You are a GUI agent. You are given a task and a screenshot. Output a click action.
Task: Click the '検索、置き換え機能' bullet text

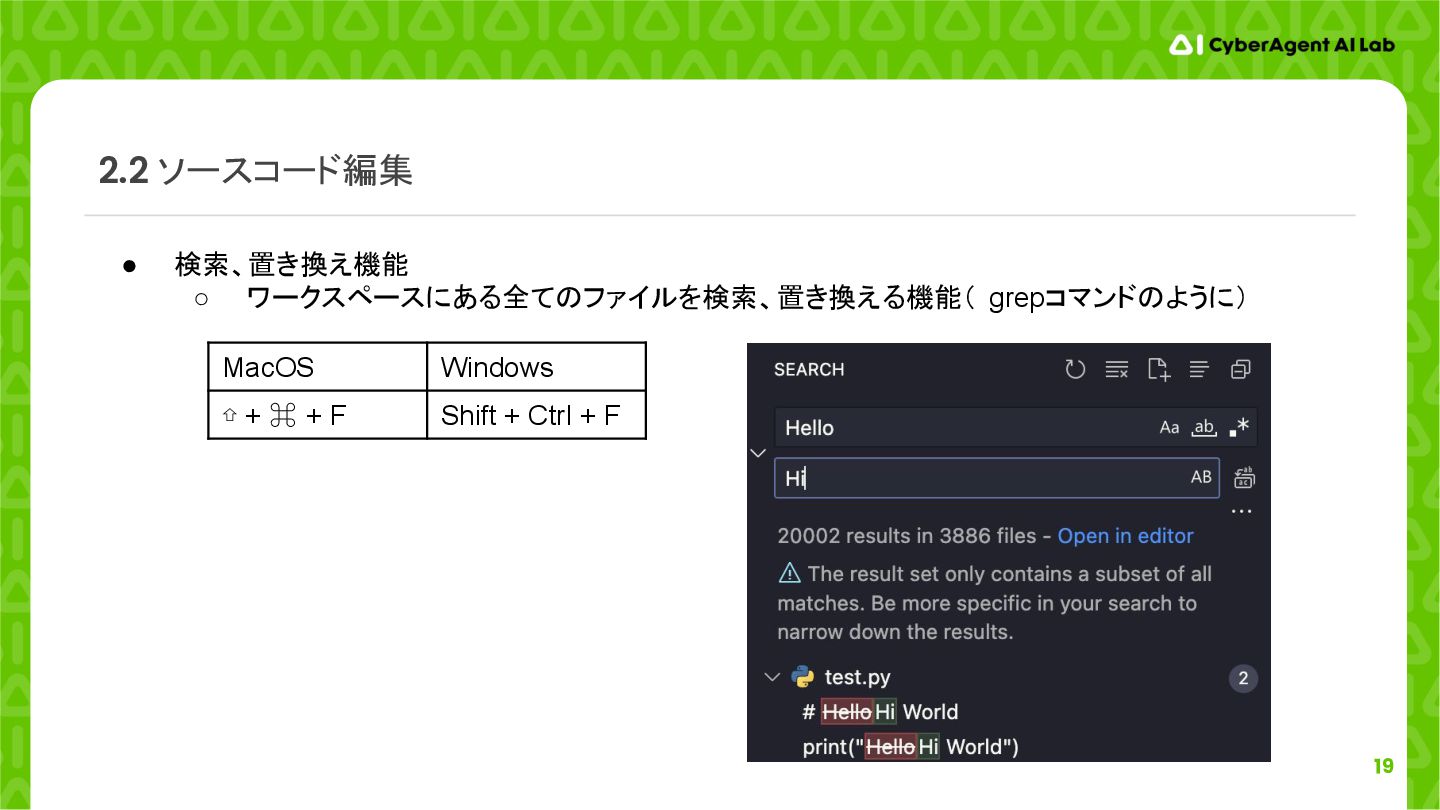click(292, 265)
